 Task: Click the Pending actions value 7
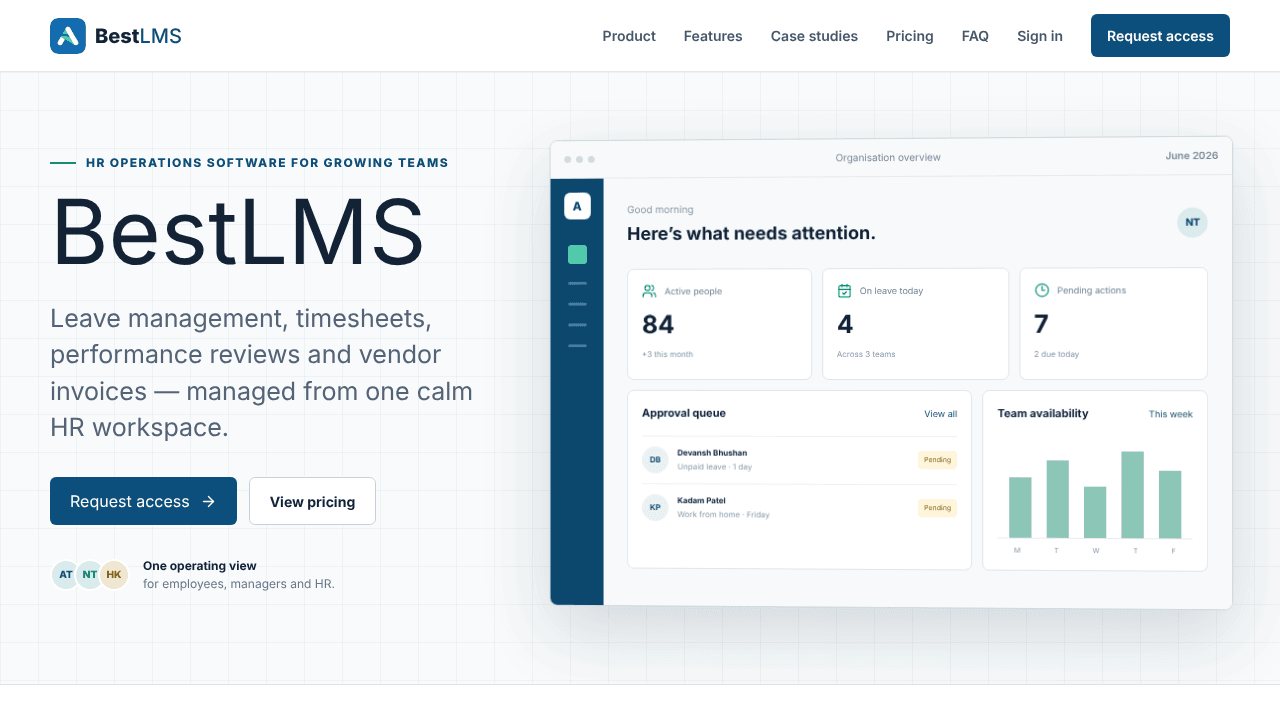[1041, 324]
